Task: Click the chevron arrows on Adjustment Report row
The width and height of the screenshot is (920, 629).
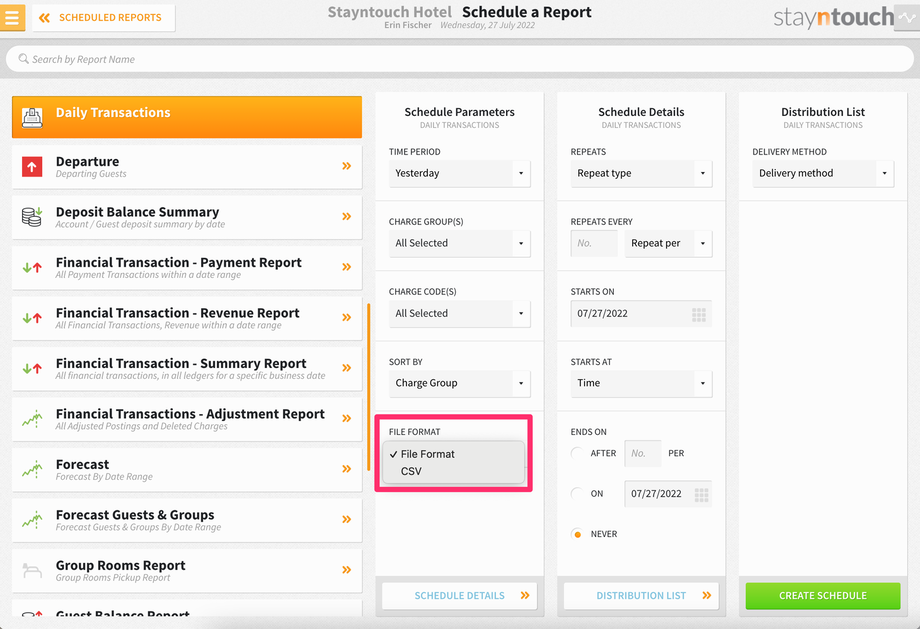Action: pos(347,418)
